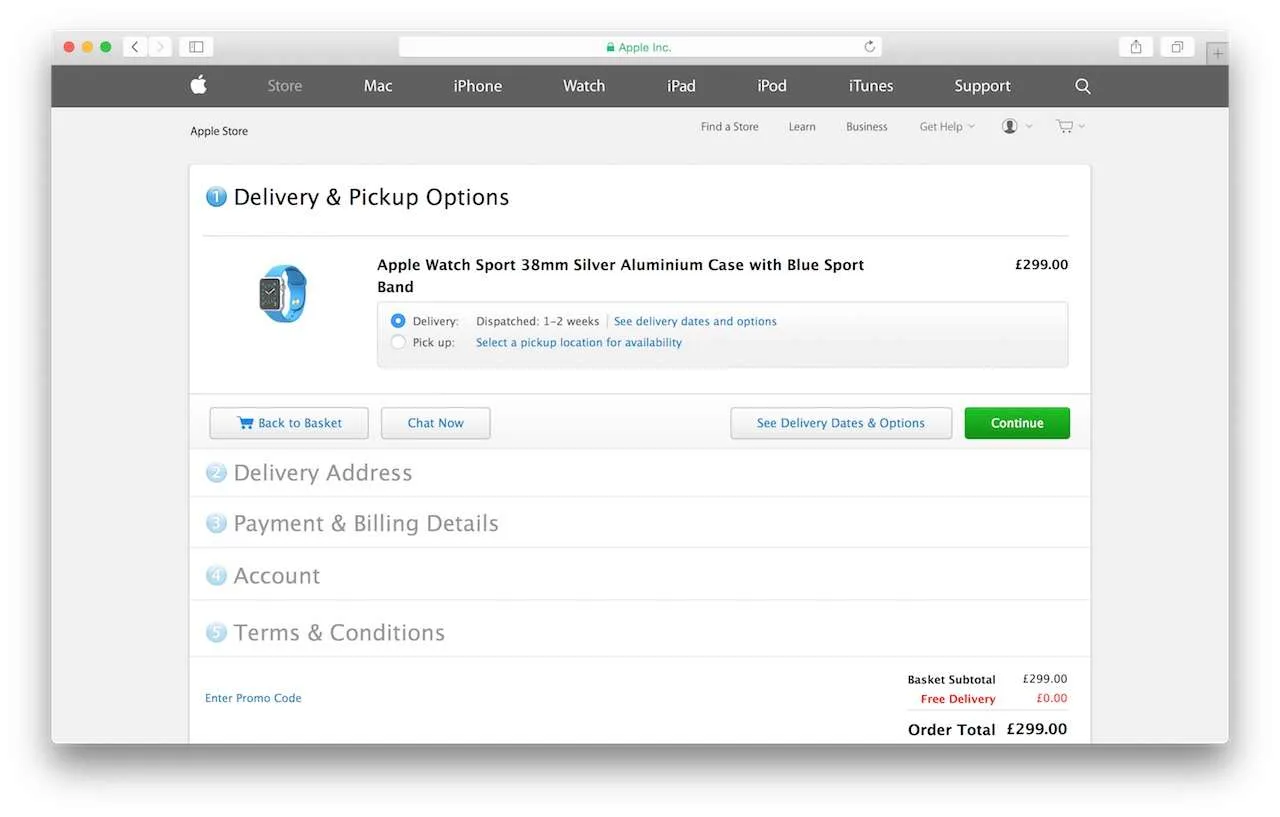The image size is (1280, 817).
Task: Open the Store tab in navigation
Action: [284, 86]
